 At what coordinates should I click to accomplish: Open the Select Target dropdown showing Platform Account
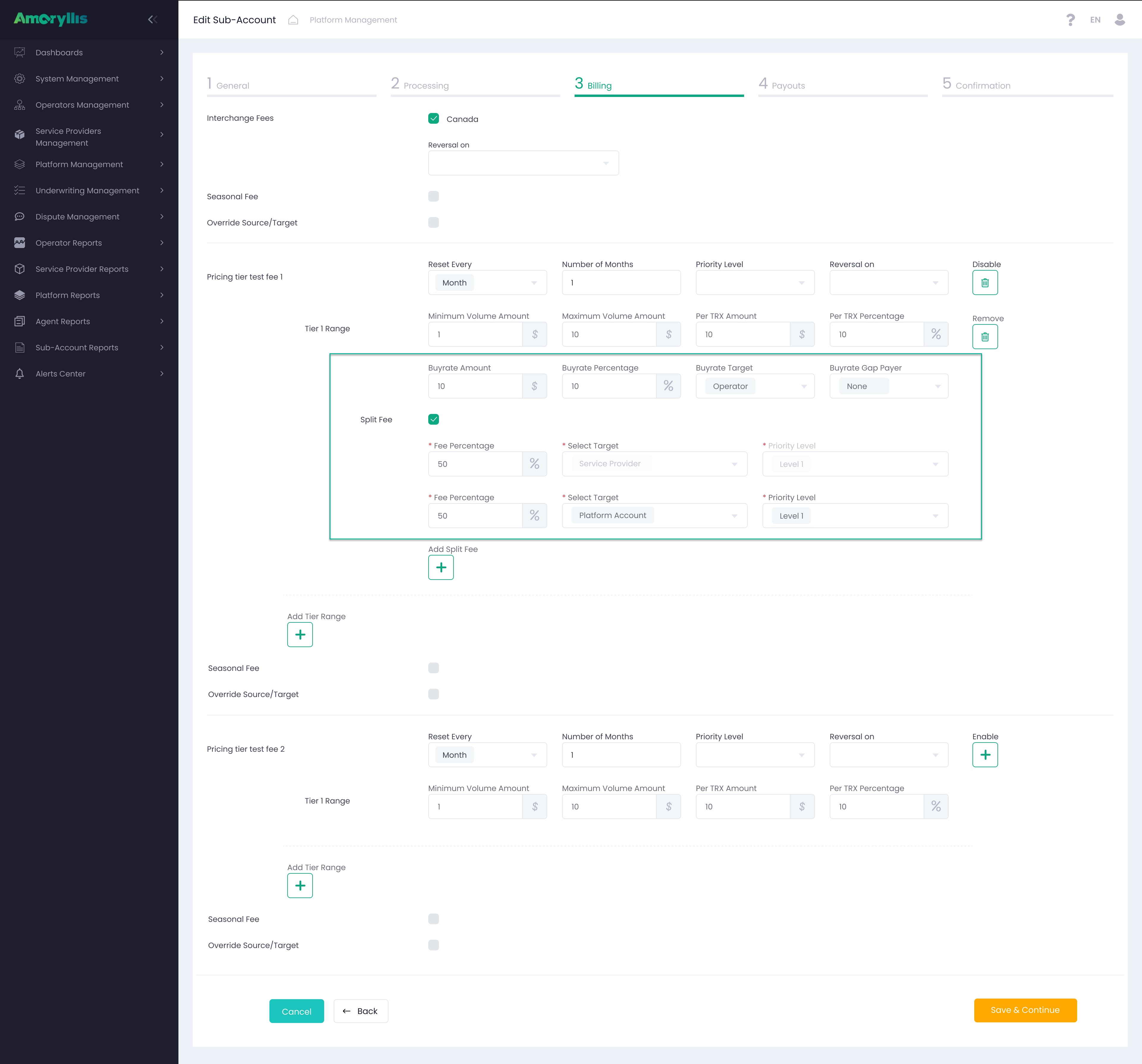[x=654, y=516]
